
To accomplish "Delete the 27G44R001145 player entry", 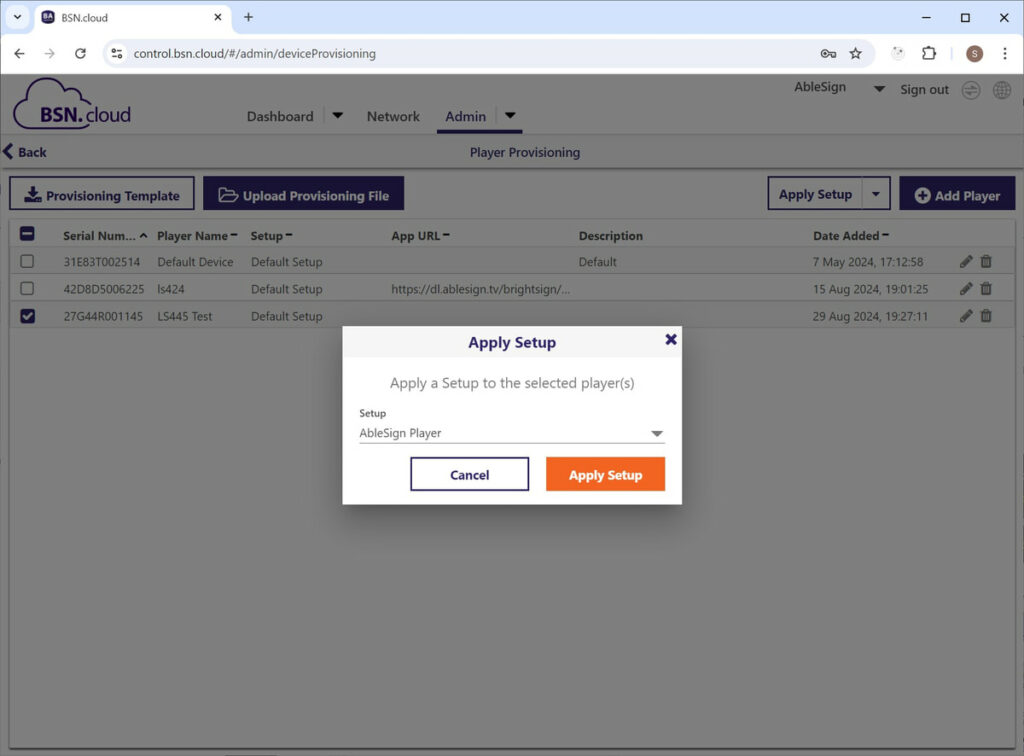I will point(987,315).
